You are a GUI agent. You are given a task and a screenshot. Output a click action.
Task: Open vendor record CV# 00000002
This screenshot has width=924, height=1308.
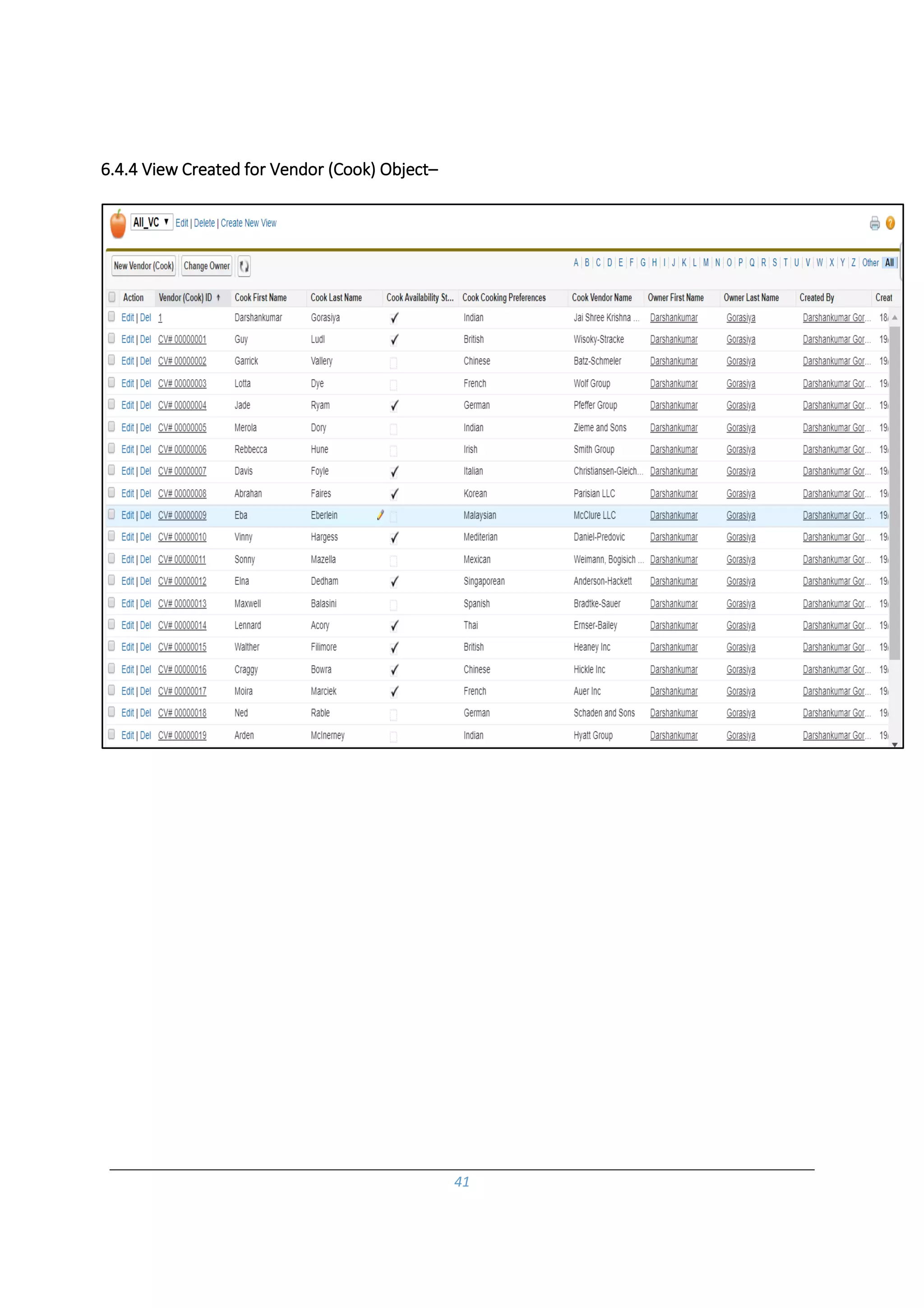click(x=182, y=361)
